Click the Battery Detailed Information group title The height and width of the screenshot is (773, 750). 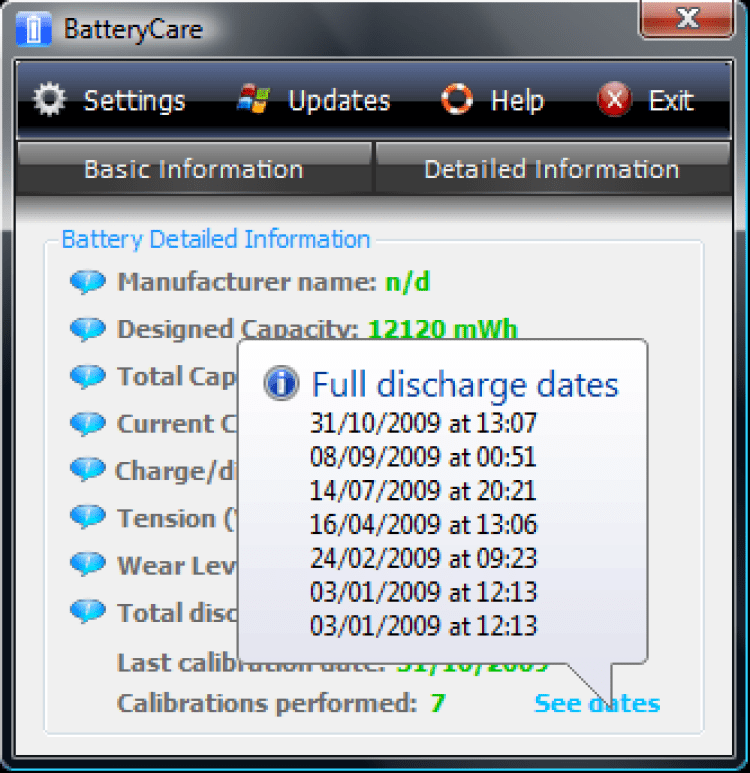point(215,240)
